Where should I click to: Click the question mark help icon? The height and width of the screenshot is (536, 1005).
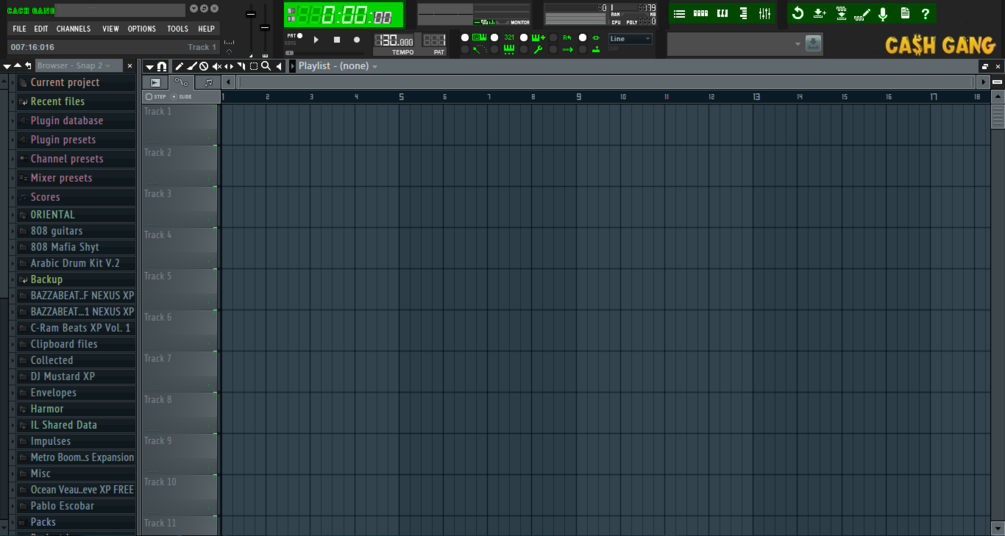(926, 13)
